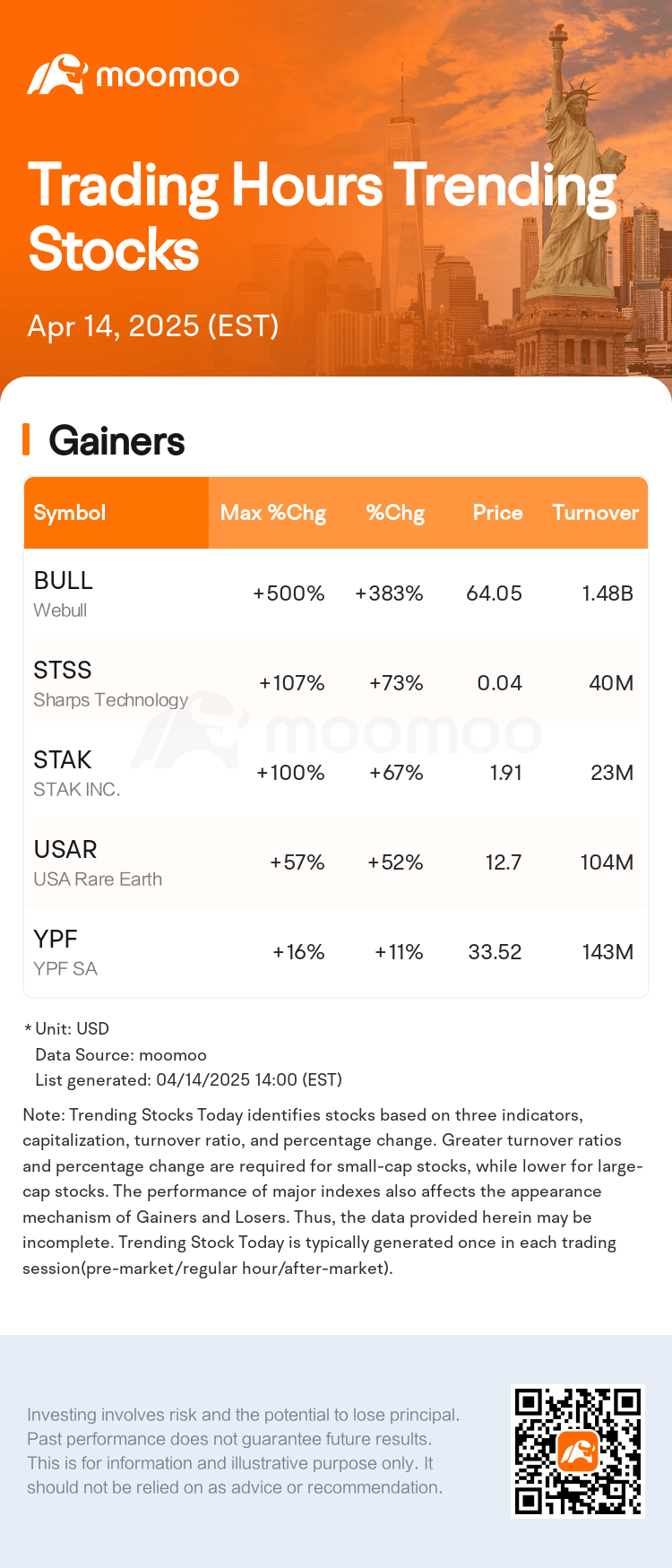
Task: Open the STSS Sharps Technology row
Action: point(336,683)
